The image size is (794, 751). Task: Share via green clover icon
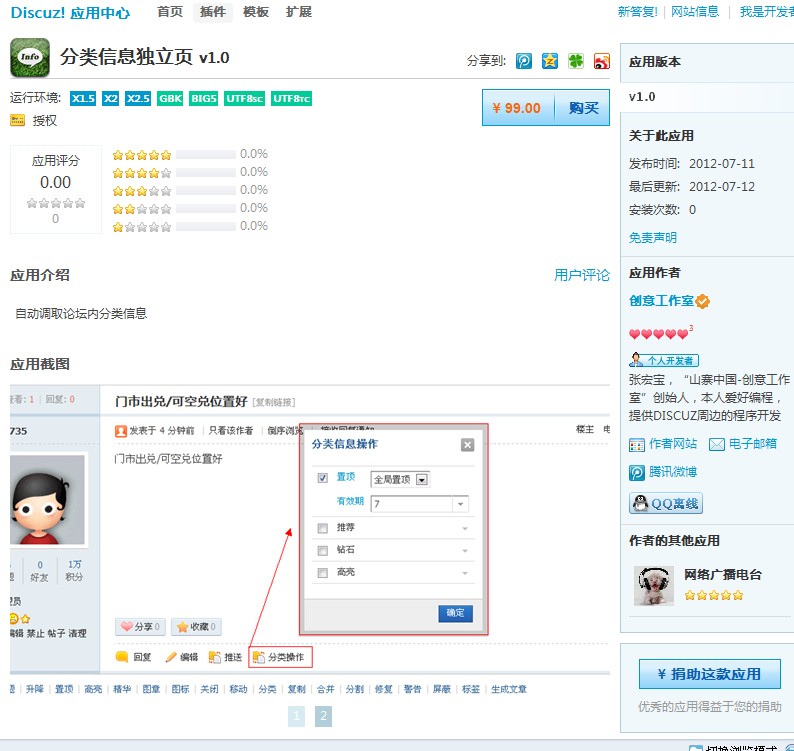coord(576,61)
